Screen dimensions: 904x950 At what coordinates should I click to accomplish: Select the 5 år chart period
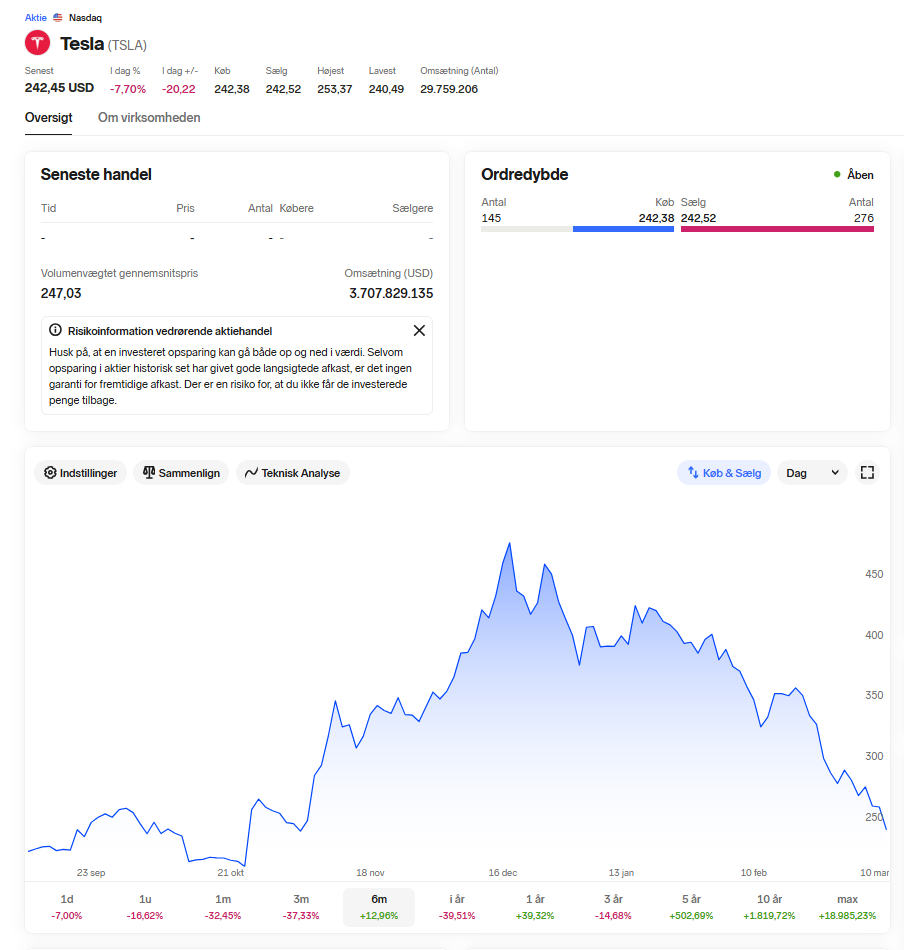click(x=691, y=907)
